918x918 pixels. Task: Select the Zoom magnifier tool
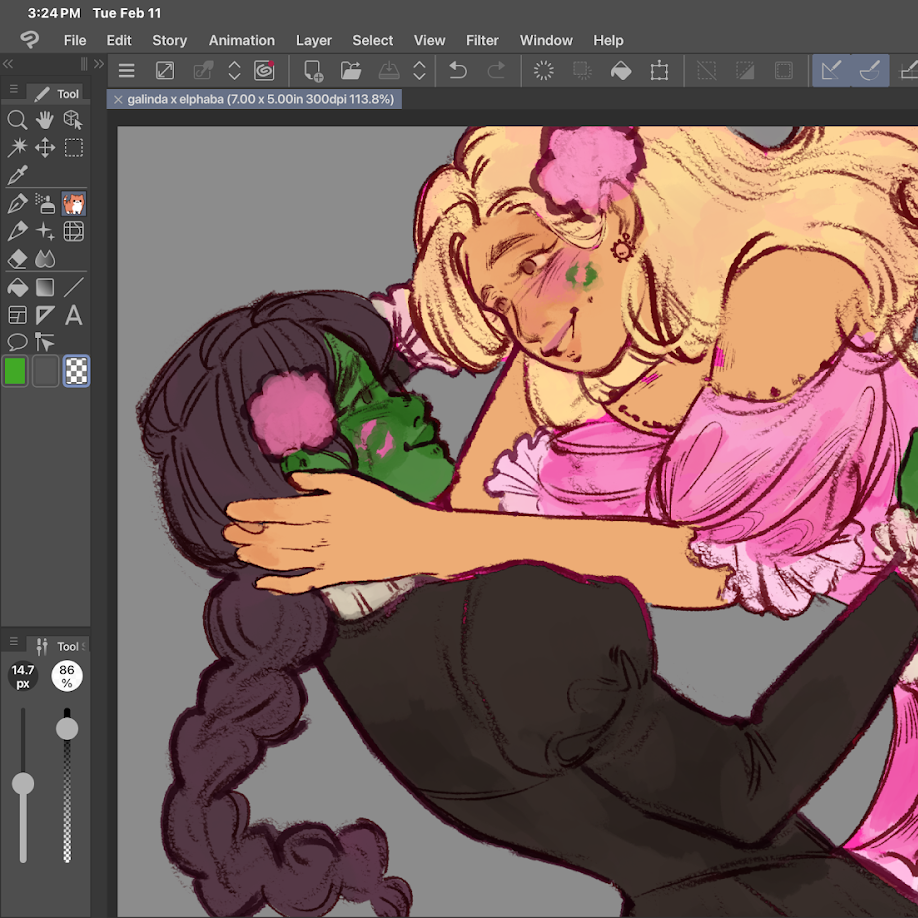[x=17, y=119]
